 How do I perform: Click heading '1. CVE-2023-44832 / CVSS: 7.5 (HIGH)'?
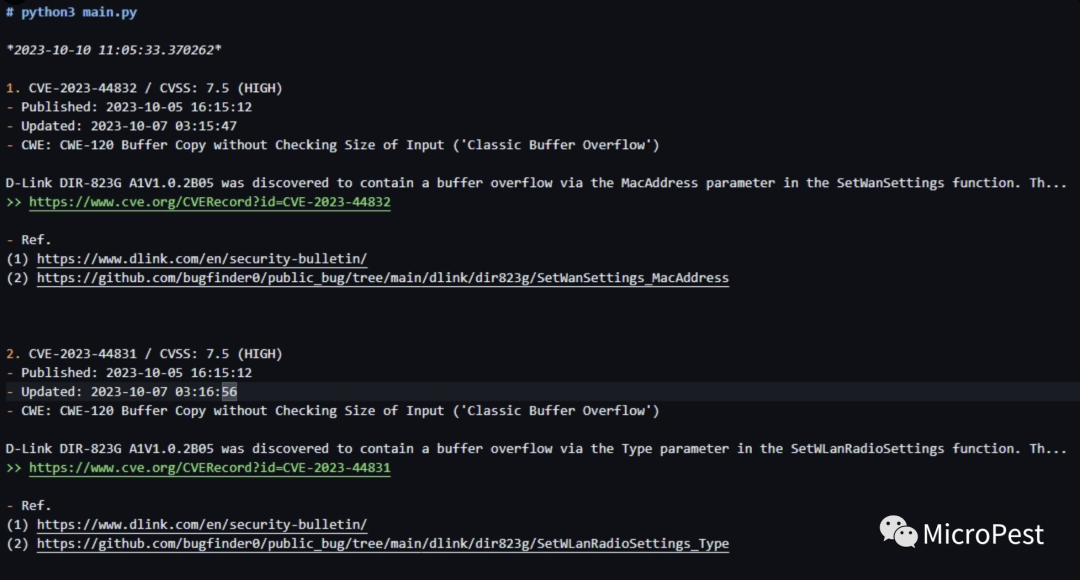(x=144, y=88)
